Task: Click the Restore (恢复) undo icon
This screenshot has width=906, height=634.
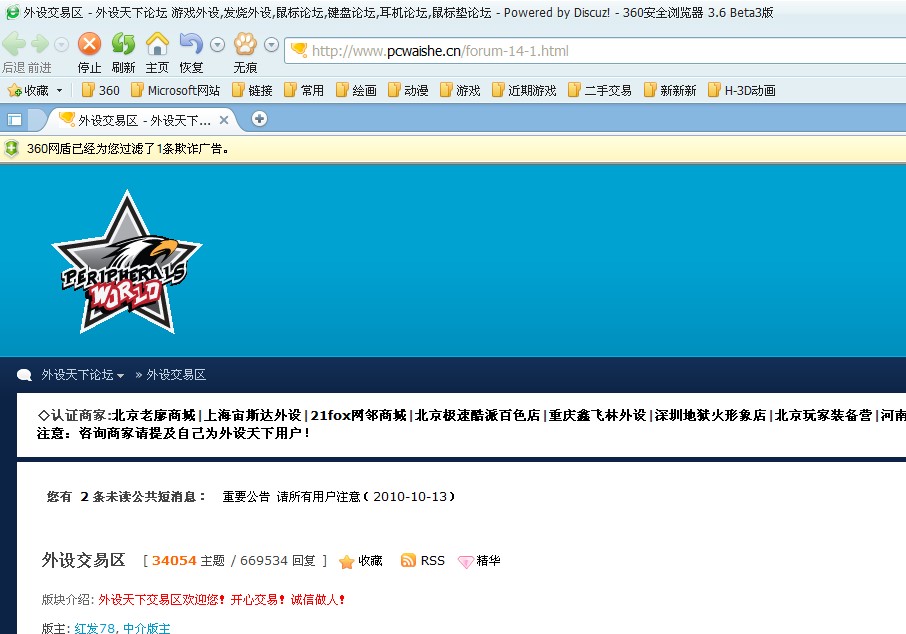Action: [190, 44]
